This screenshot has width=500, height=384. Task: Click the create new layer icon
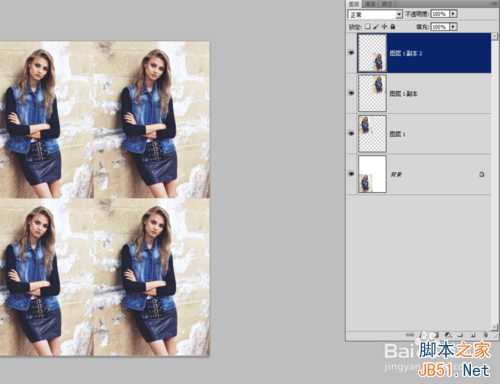(x=473, y=335)
